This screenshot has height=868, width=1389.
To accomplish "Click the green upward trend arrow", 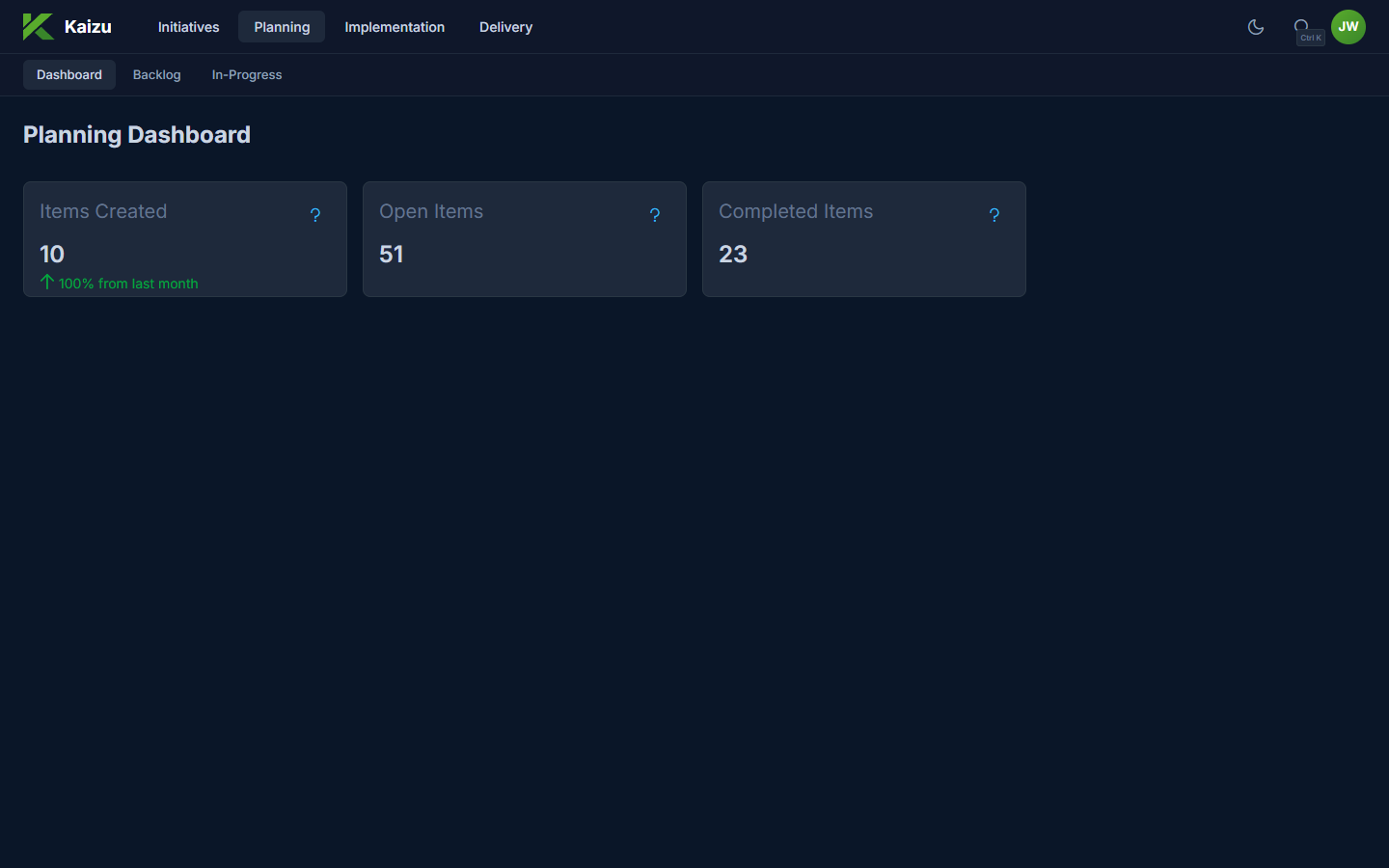I will [x=45, y=283].
